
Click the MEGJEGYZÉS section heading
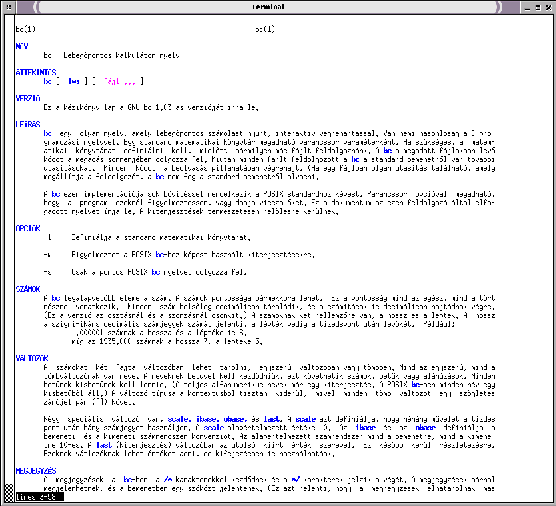36,471
